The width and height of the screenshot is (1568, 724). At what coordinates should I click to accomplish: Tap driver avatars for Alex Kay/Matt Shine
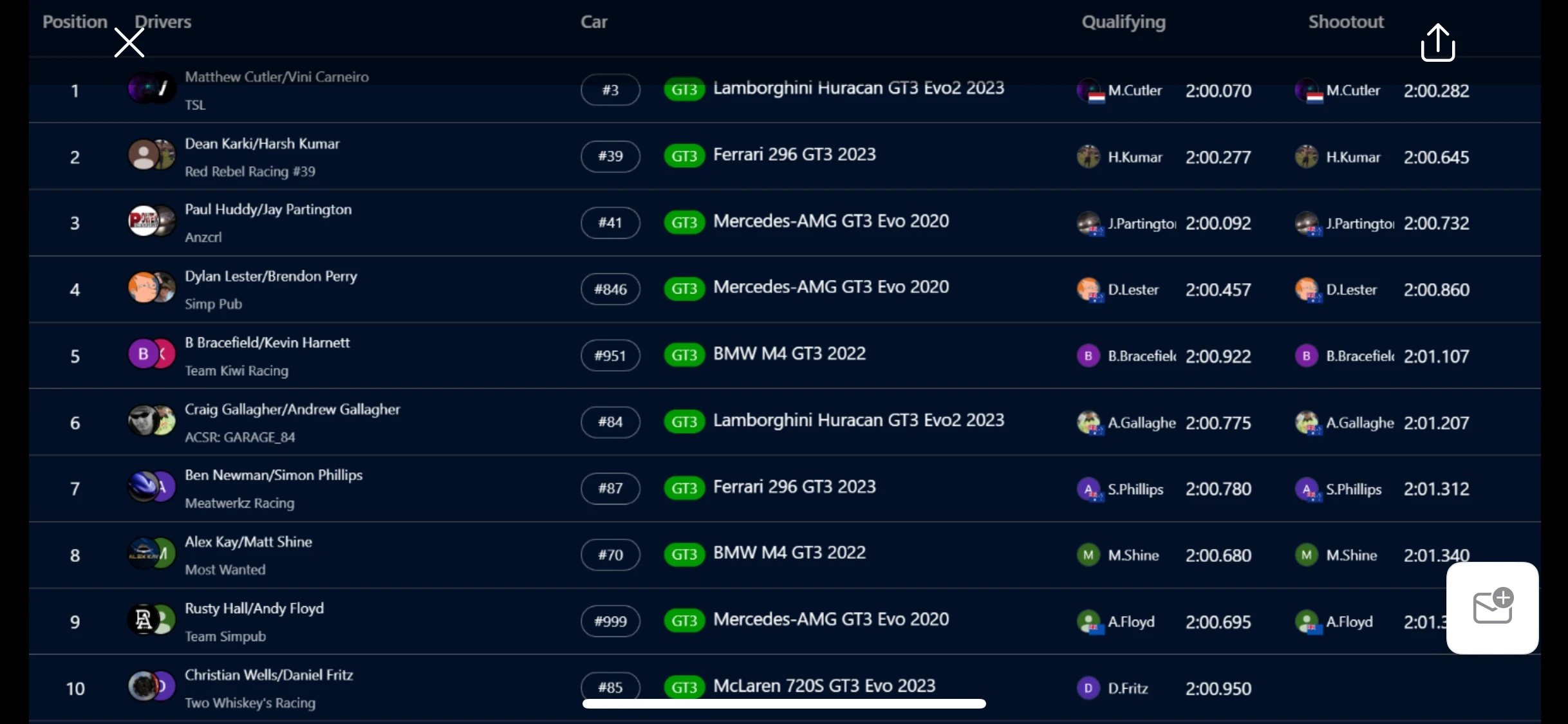tap(152, 553)
